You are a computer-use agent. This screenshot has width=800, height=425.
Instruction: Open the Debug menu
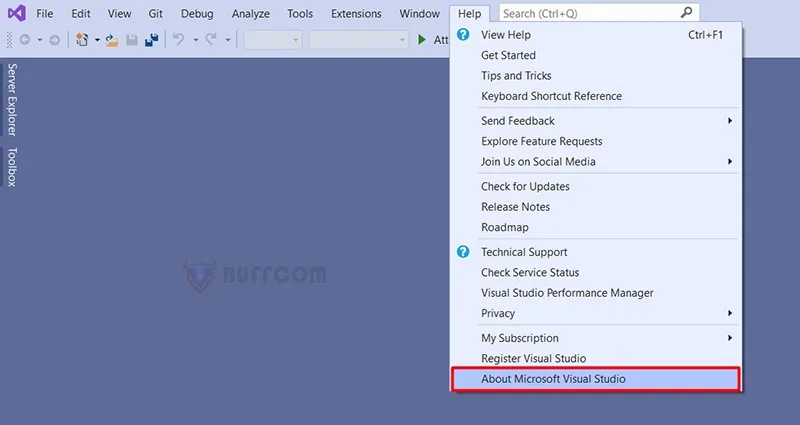[197, 14]
